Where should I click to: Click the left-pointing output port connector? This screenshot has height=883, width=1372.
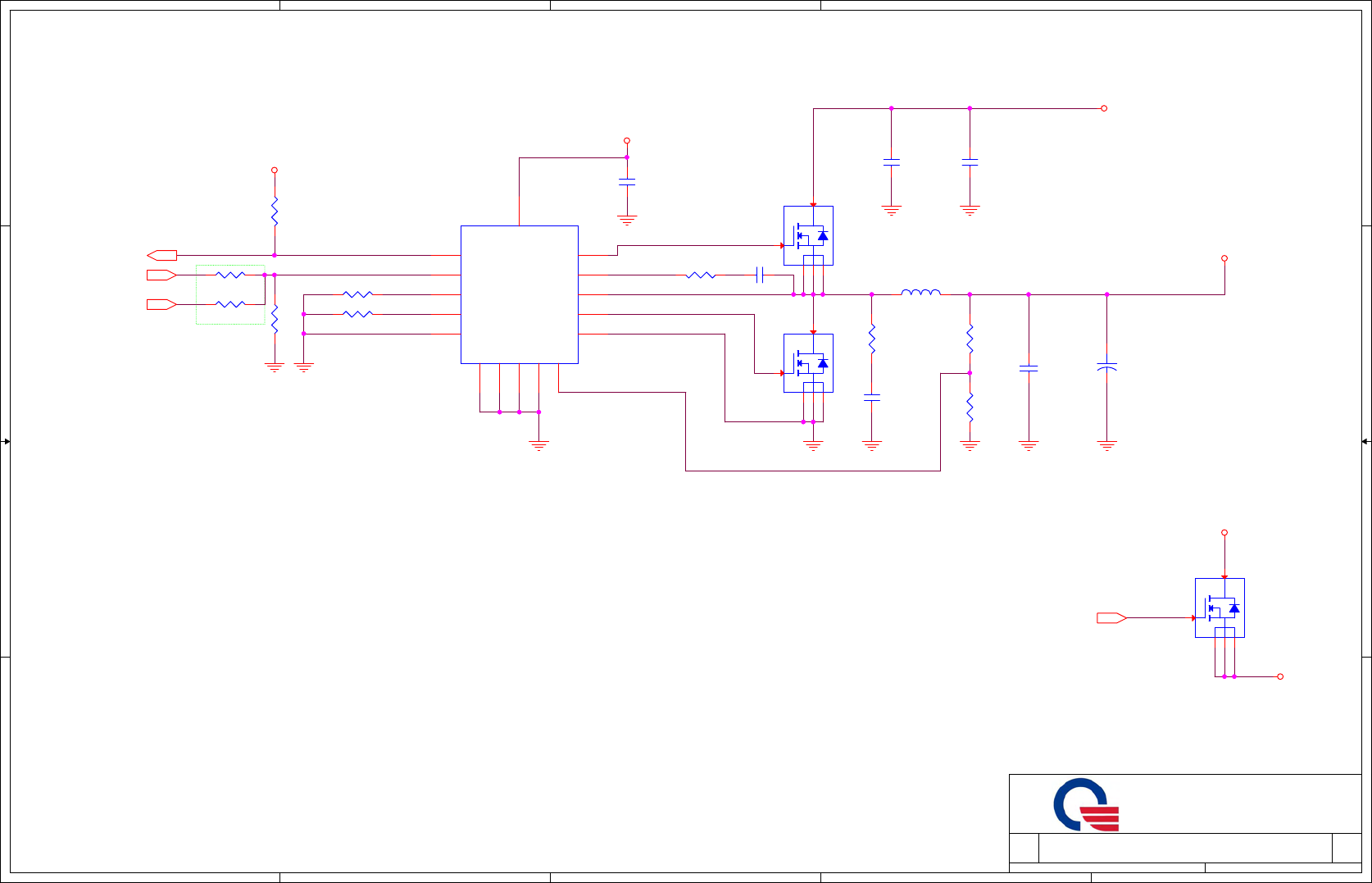pos(161,255)
